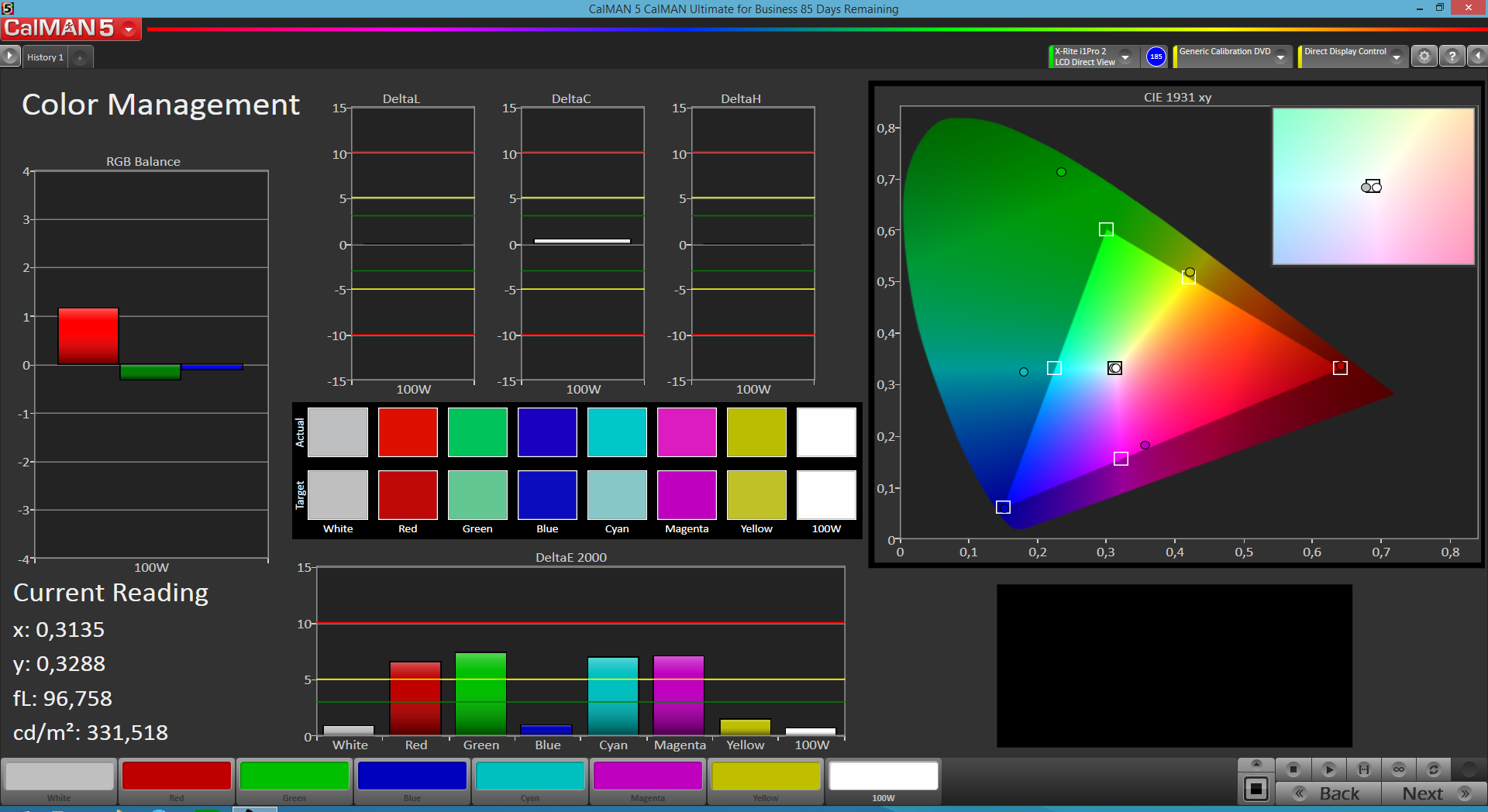Click the Actual Yellow swatch
1488x812 pixels.
[x=756, y=432]
